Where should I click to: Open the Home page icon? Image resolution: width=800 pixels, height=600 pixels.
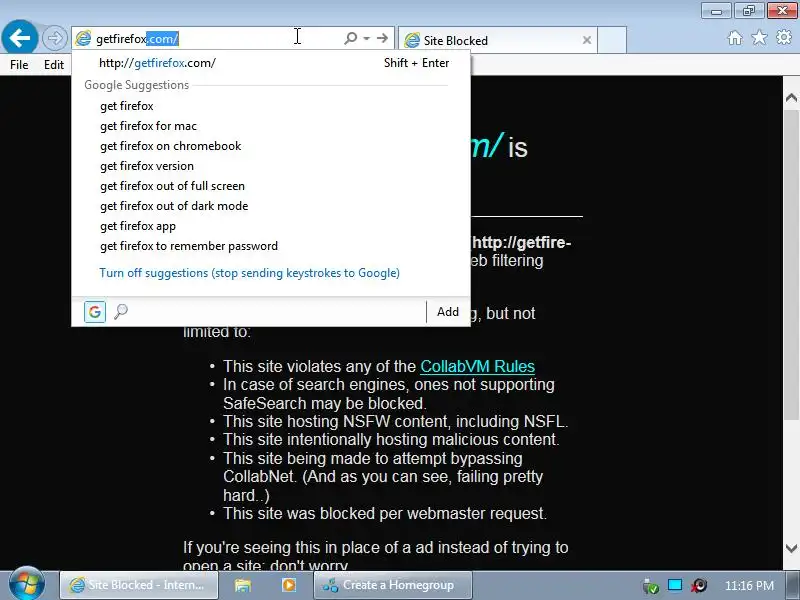pos(735,38)
